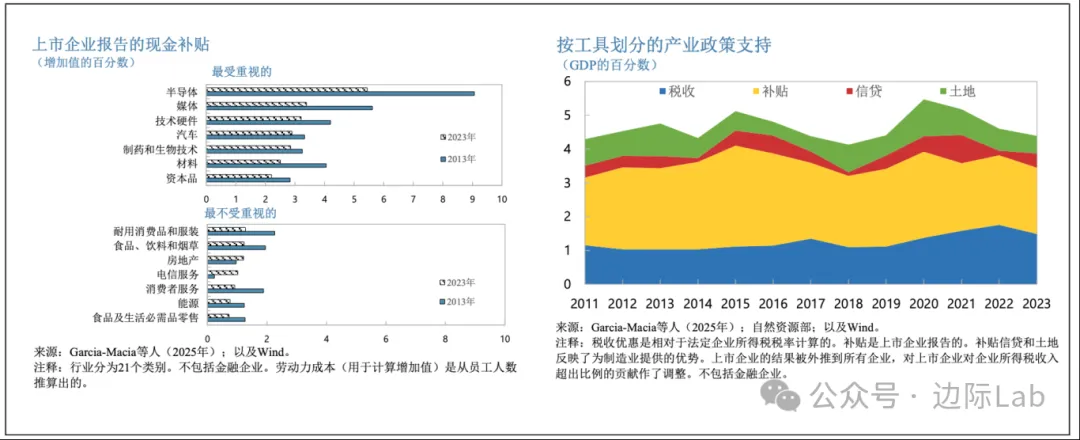1080x440 pixels.
Task: Click the solid 2013年 bar for 媒体
Action: click(290, 108)
